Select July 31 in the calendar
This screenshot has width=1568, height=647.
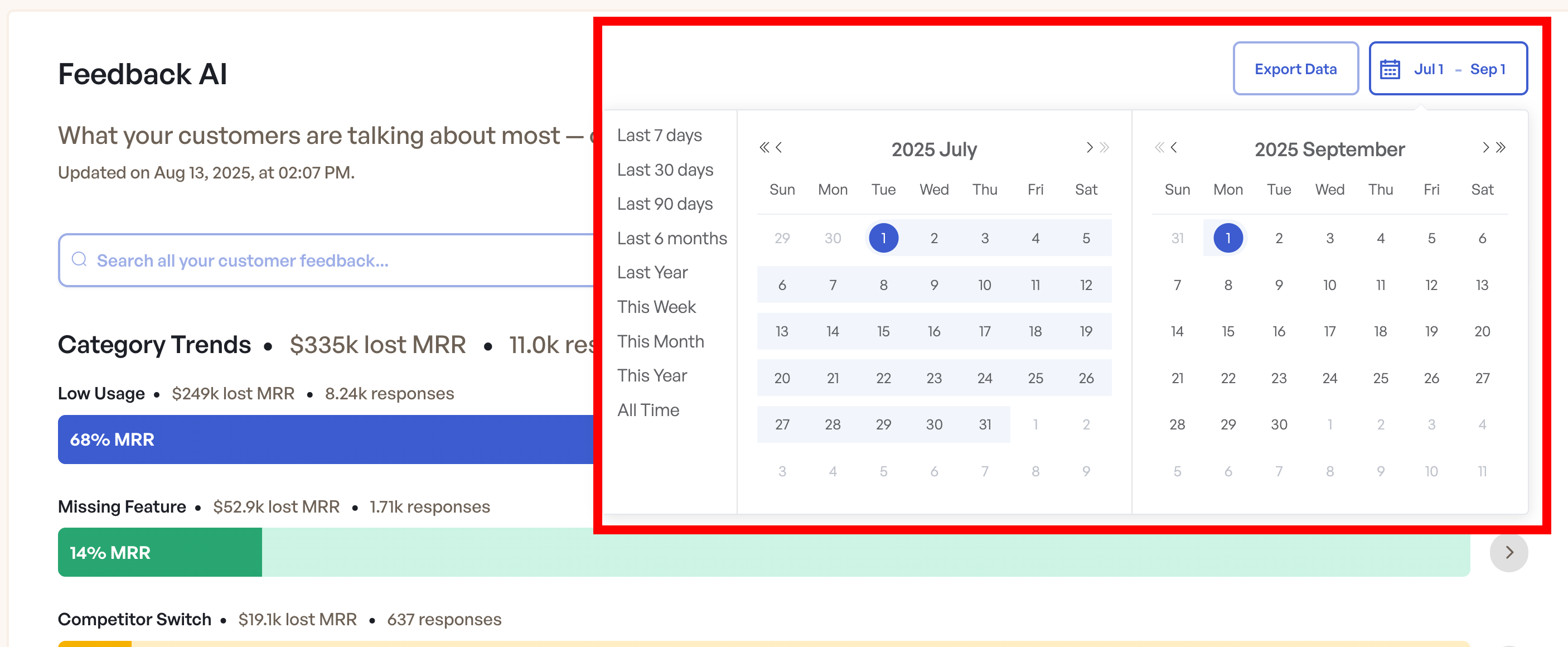pyautogui.click(x=985, y=424)
